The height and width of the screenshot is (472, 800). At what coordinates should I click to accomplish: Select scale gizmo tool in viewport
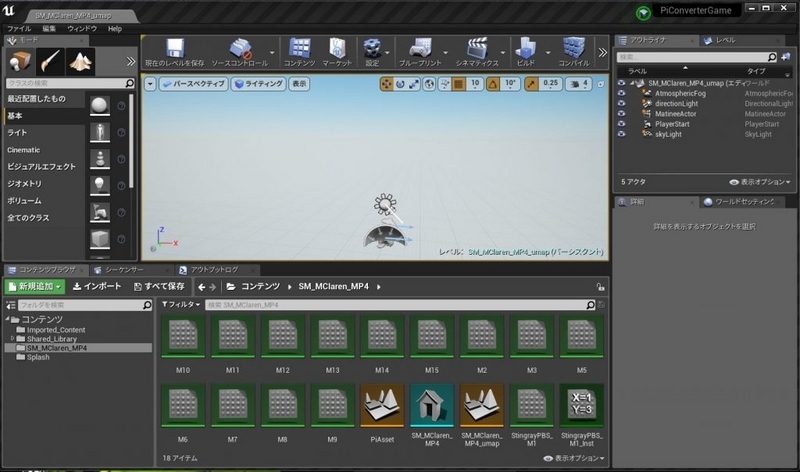point(414,84)
